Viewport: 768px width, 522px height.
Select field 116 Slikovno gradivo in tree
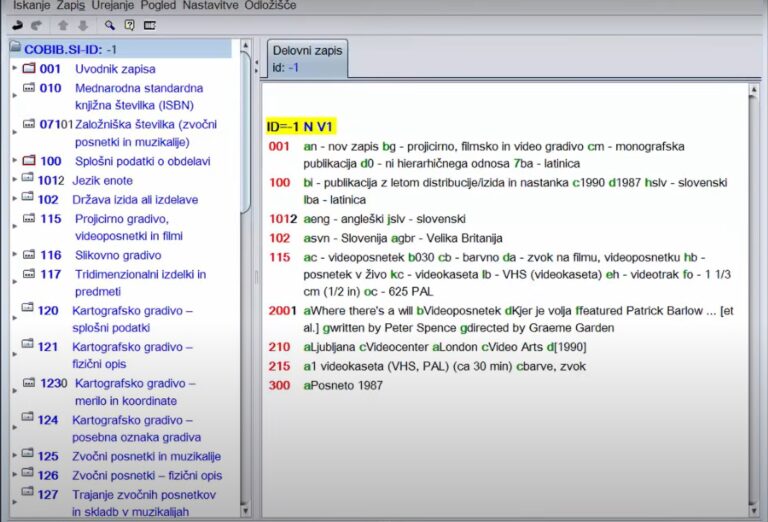click(103, 255)
